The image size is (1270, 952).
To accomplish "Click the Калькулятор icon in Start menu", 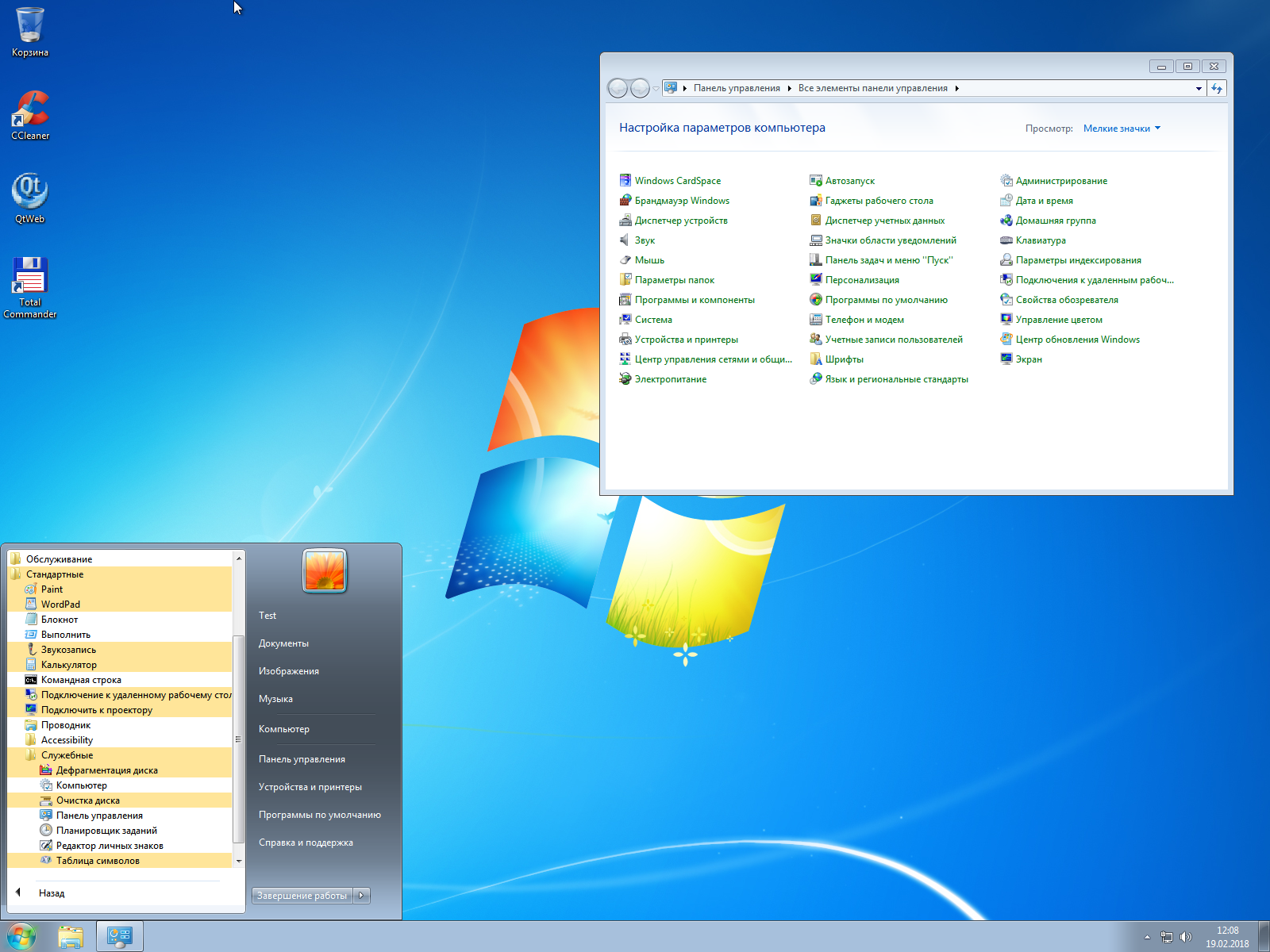I will 31,665.
